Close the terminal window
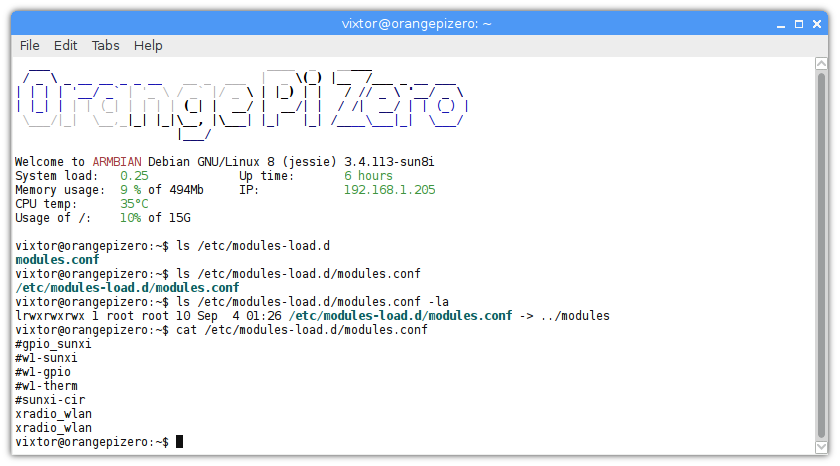This screenshot has height=466, width=840. 819,23
